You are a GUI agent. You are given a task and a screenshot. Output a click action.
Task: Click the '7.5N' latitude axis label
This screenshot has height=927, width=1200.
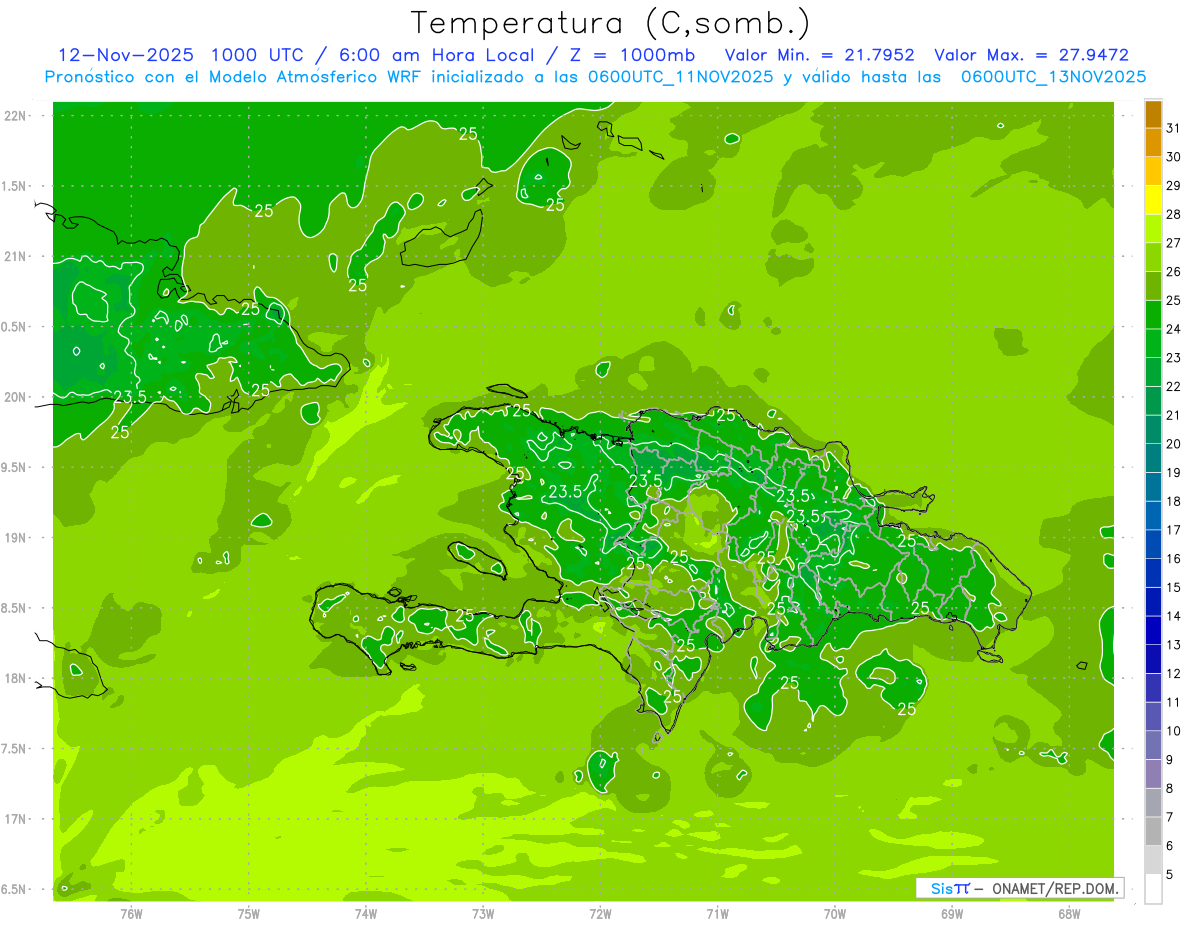(15, 748)
